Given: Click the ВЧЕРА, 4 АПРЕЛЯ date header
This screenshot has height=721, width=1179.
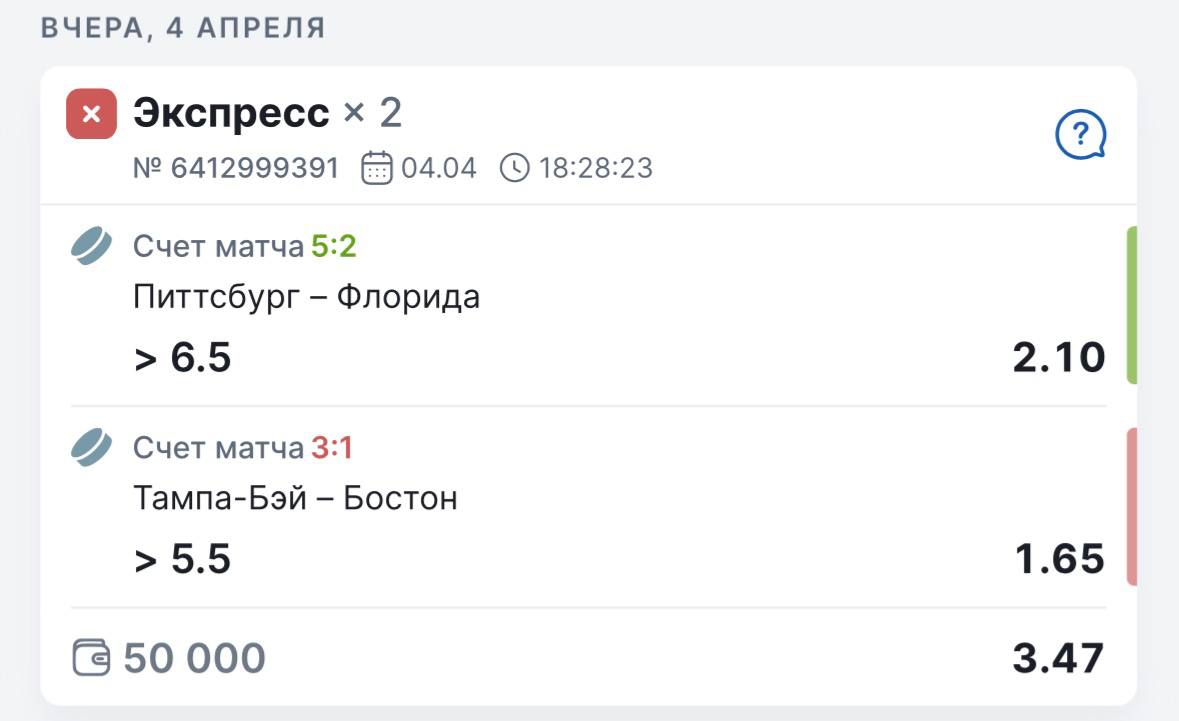Looking at the screenshot, I should coord(183,28).
